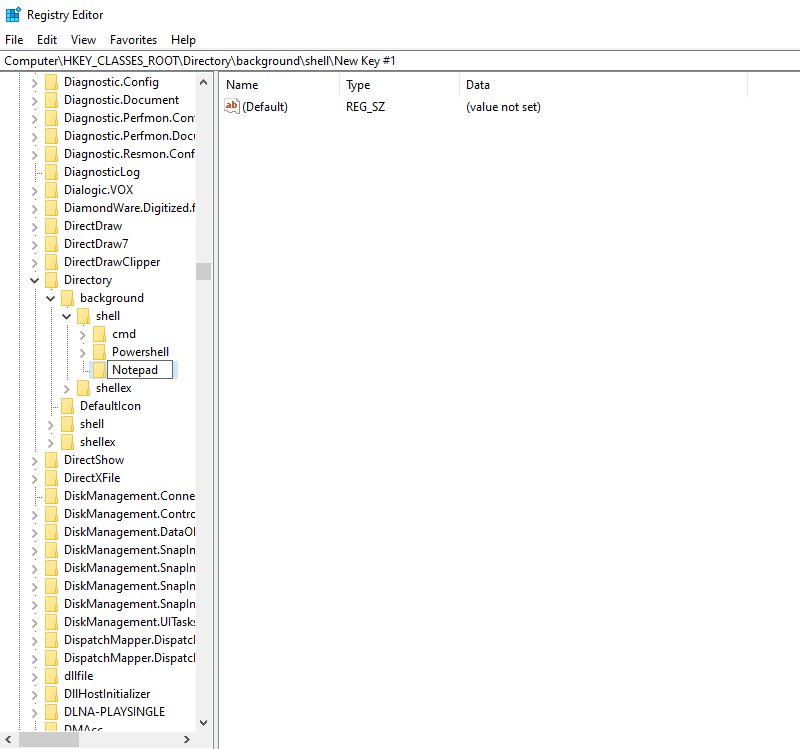
Task: Select the DirectShow folder icon
Action: coord(53,459)
